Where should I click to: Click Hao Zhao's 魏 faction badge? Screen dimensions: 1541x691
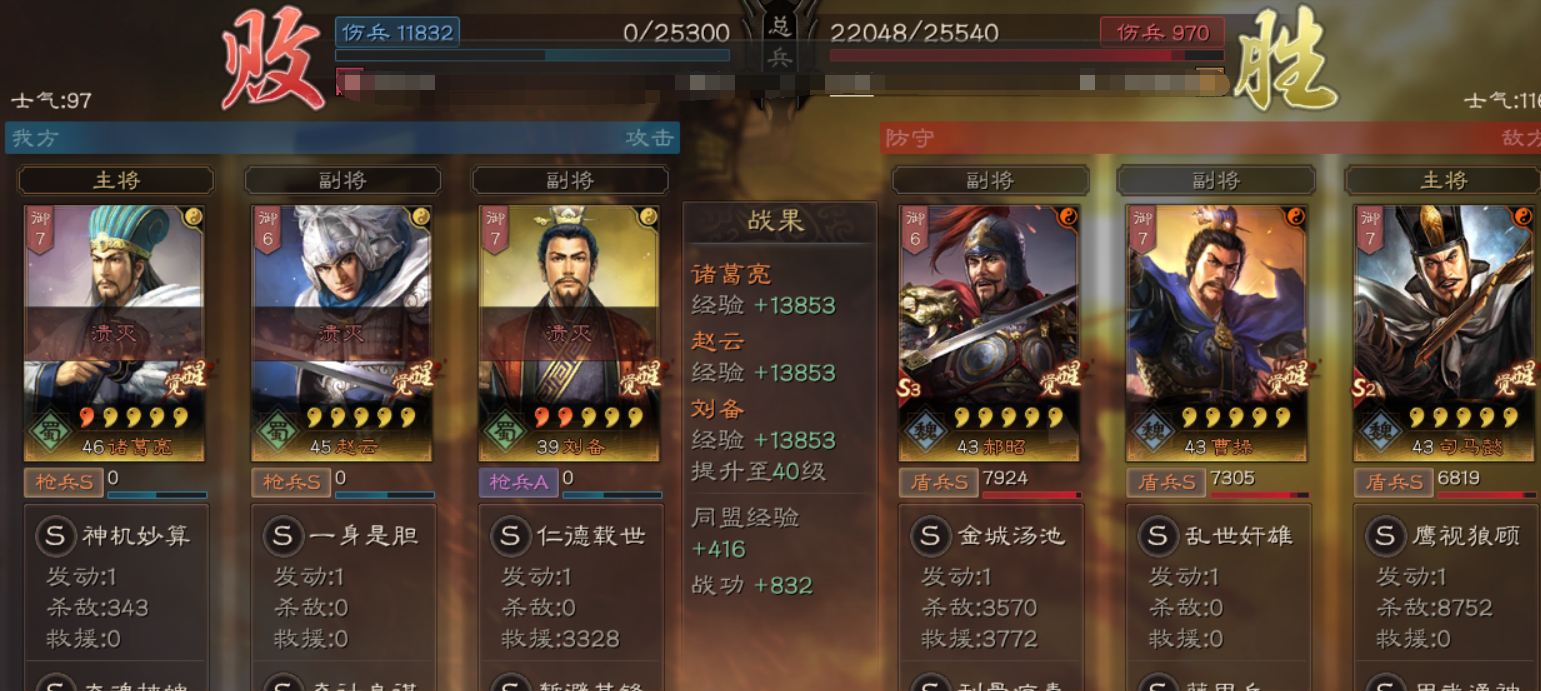(924, 431)
